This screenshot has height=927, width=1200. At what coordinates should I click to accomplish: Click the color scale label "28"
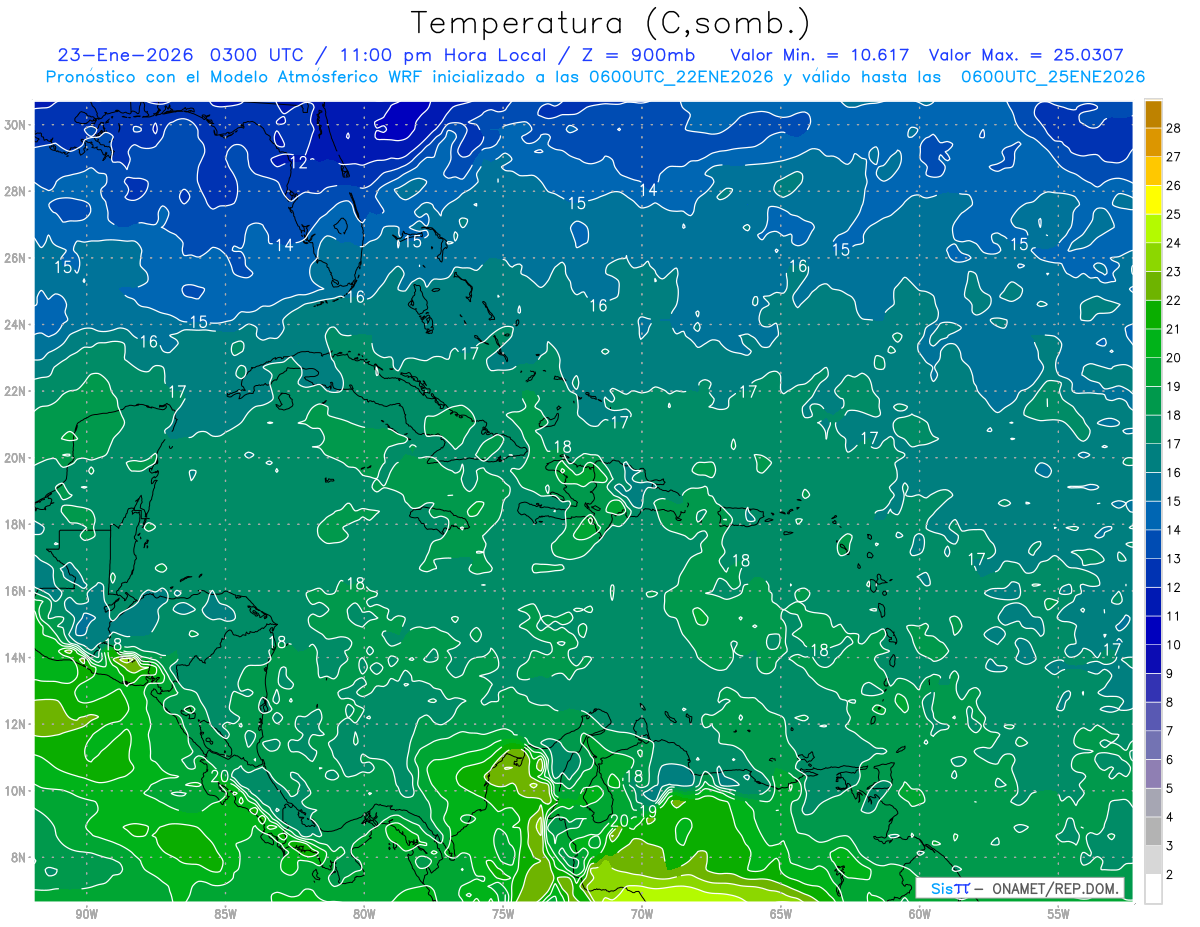point(1174,128)
